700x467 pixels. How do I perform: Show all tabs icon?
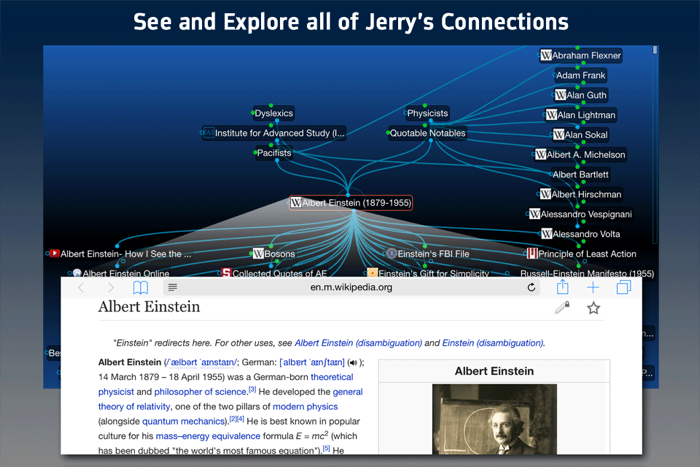pos(624,288)
